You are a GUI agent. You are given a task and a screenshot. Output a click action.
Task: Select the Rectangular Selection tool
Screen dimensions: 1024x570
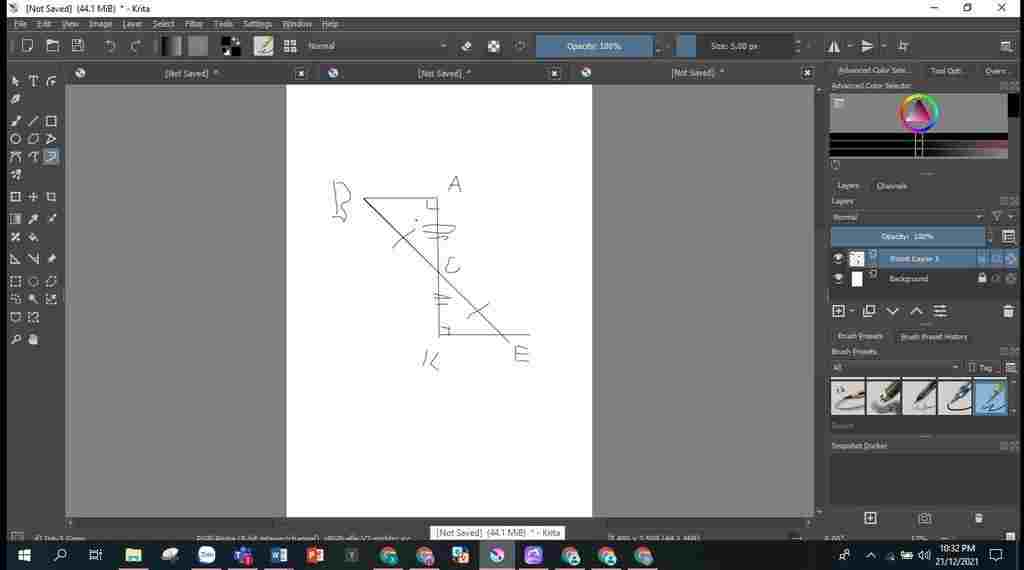click(16, 281)
